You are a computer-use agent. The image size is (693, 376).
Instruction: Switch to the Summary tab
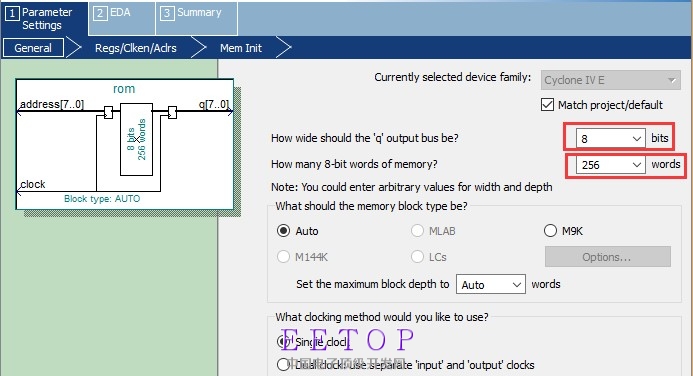[x=197, y=18]
